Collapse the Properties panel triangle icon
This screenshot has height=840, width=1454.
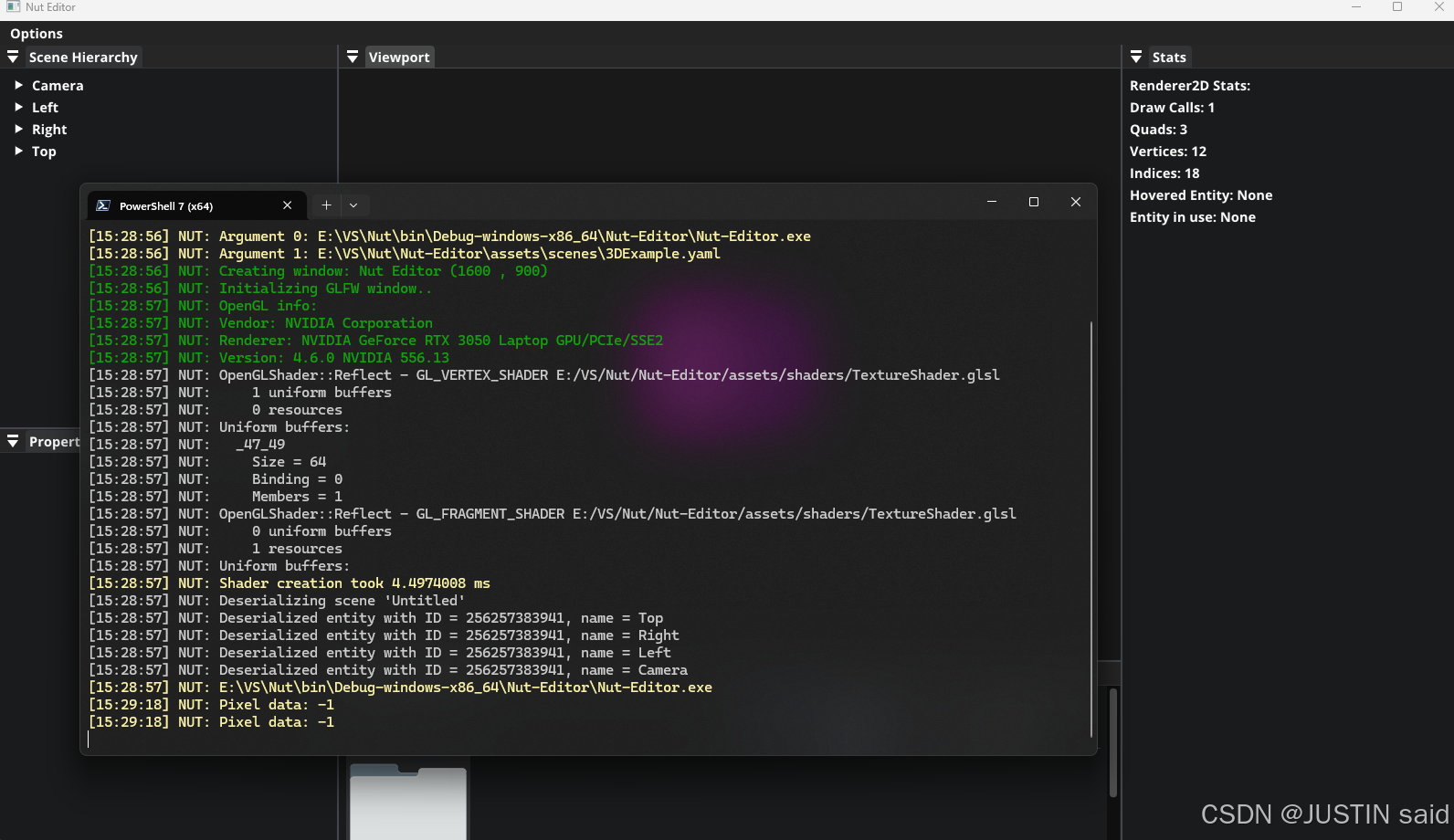click(13, 441)
